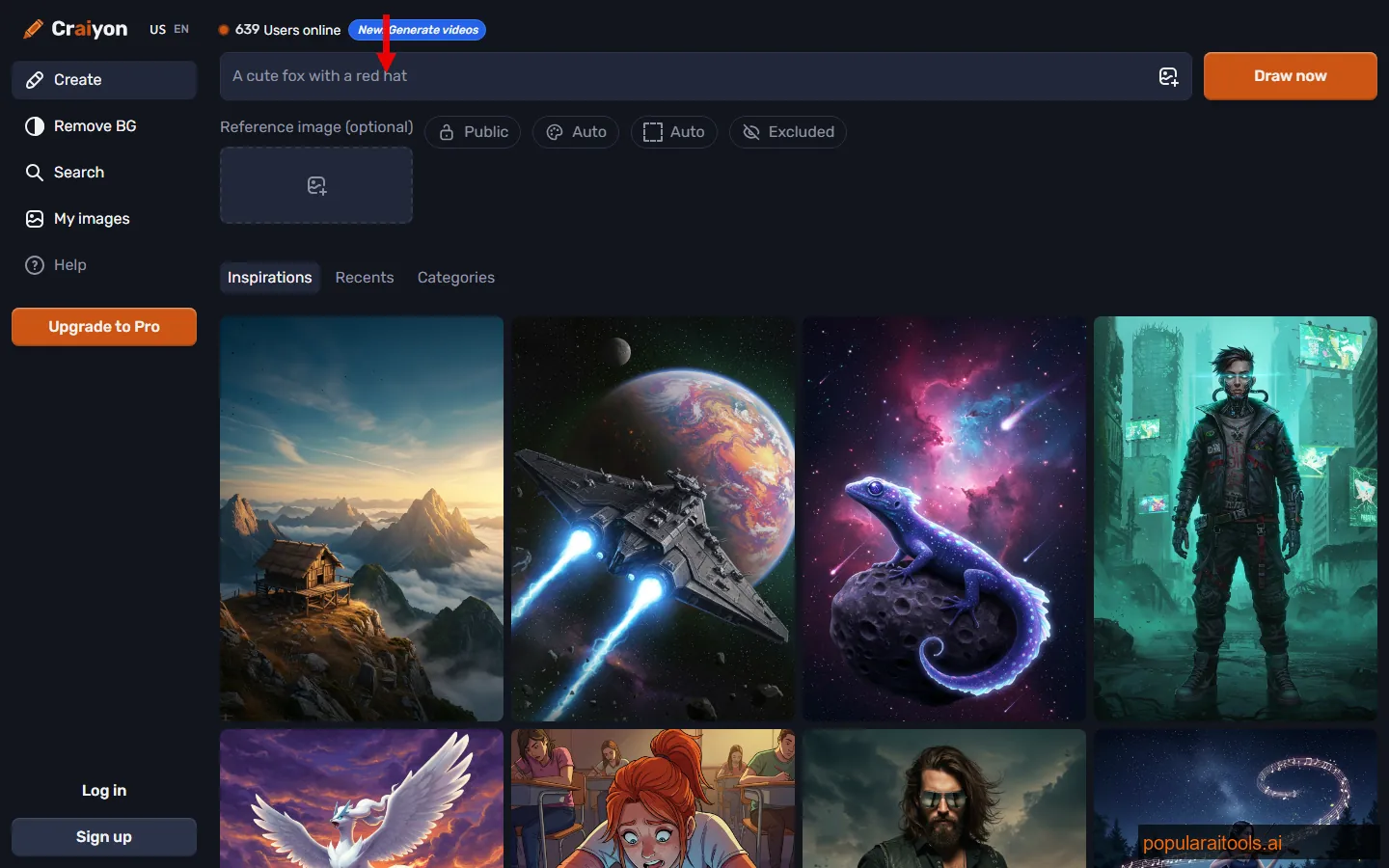The height and width of the screenshot is (868, 1389).
Task: Open the US region selector
Action: pyautogui.click(x=156, y=29)
